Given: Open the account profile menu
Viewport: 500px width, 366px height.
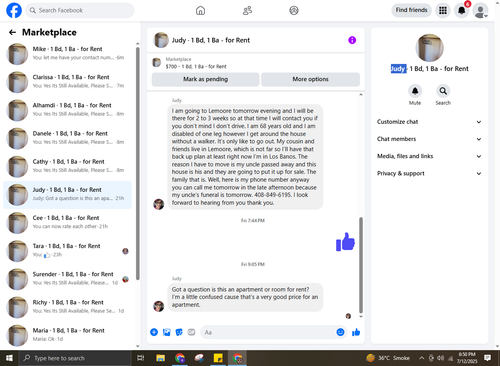Looking at the screenshot, I should tap(481, 11).
